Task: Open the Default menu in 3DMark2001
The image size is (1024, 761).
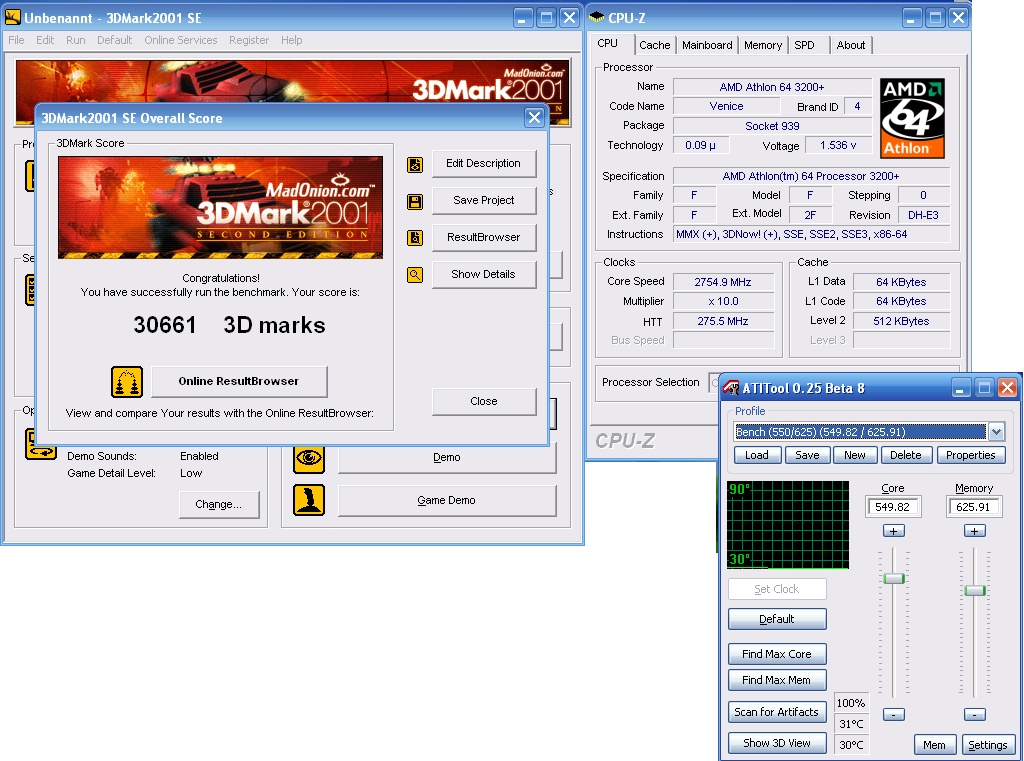Action: coord(114,40)
